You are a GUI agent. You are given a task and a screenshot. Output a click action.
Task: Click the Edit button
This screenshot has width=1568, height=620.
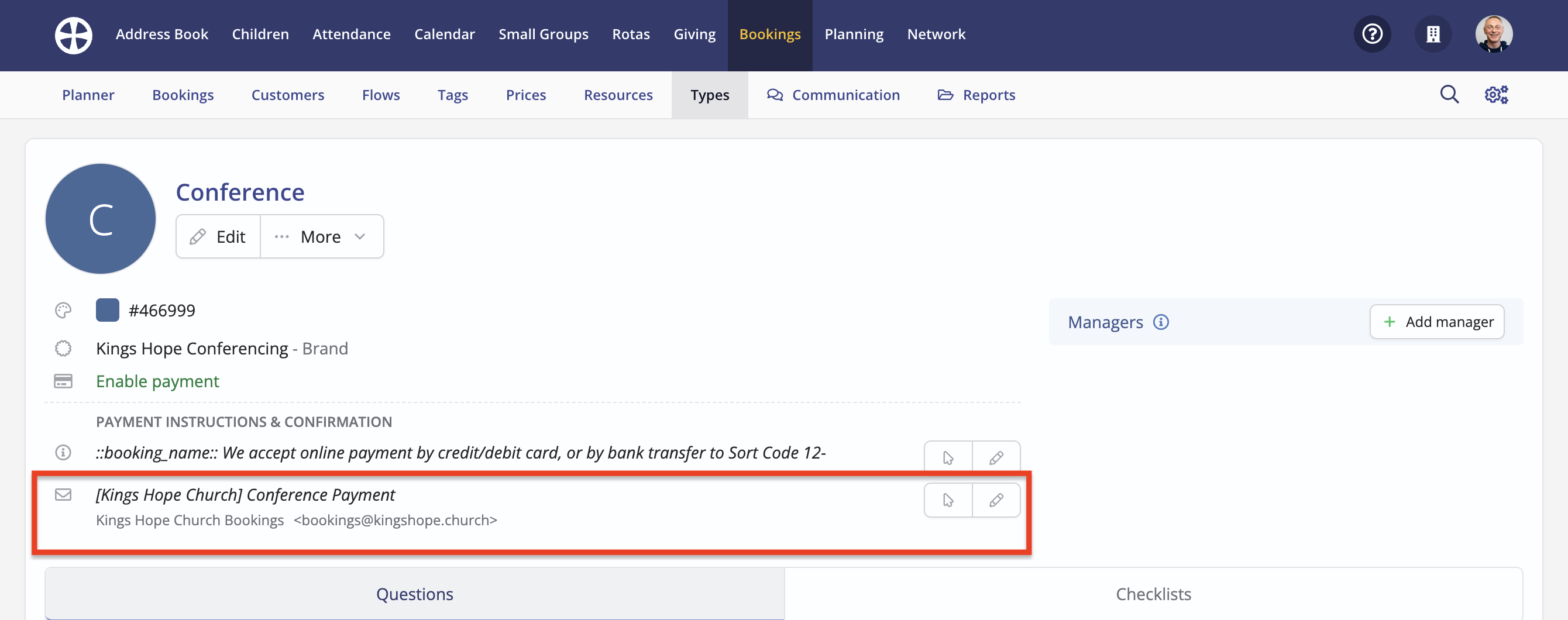tap(218, 236)
